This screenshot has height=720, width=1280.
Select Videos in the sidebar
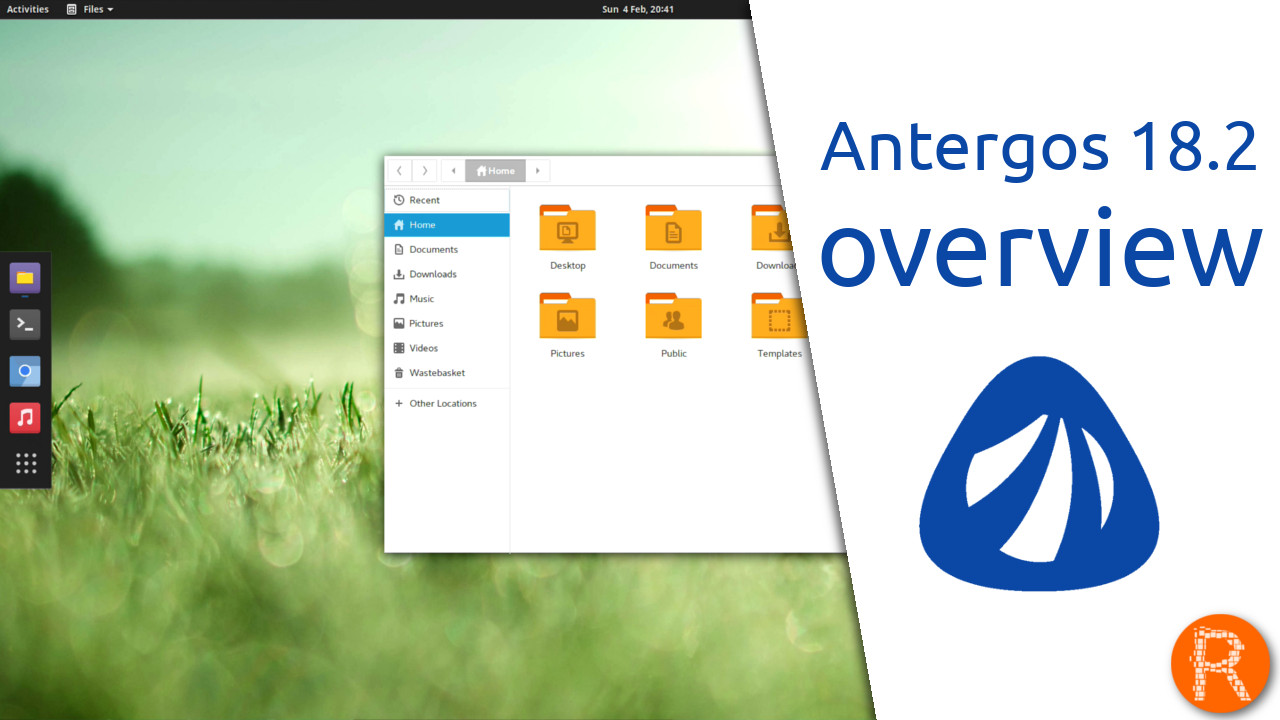(x=447, y=348)
